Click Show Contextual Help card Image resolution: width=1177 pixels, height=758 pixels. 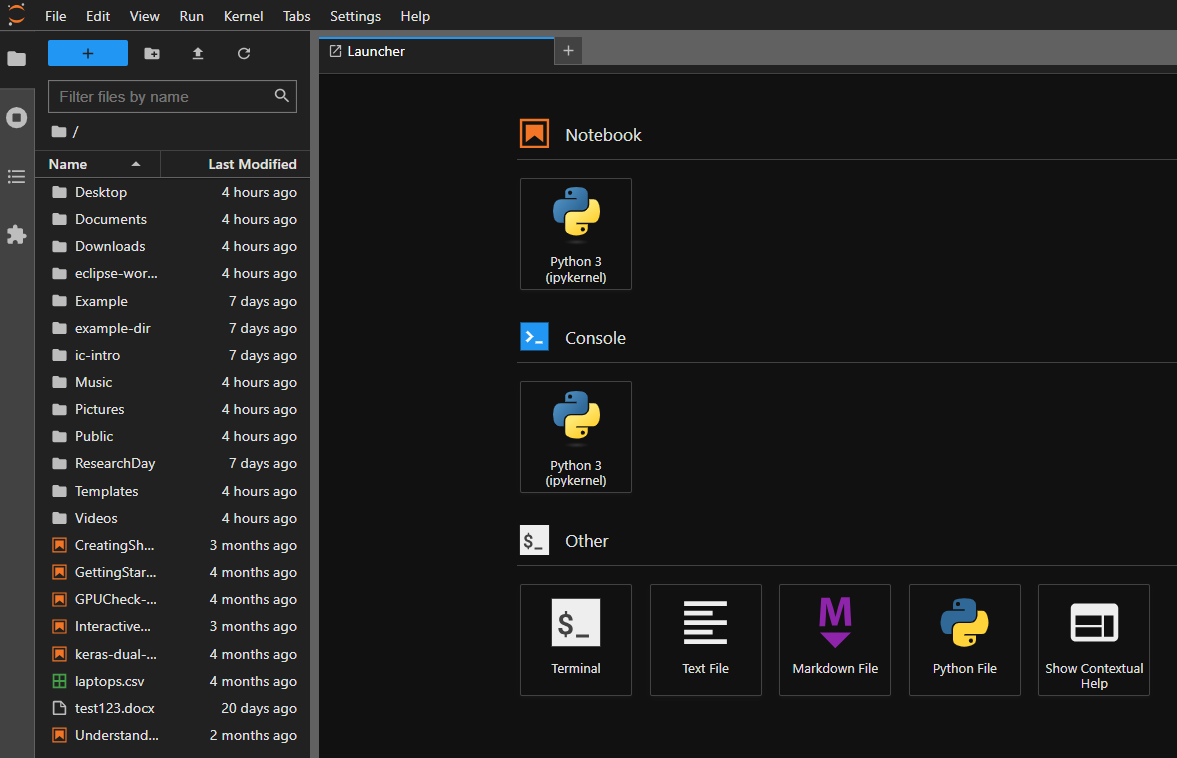coord(1094,639)
